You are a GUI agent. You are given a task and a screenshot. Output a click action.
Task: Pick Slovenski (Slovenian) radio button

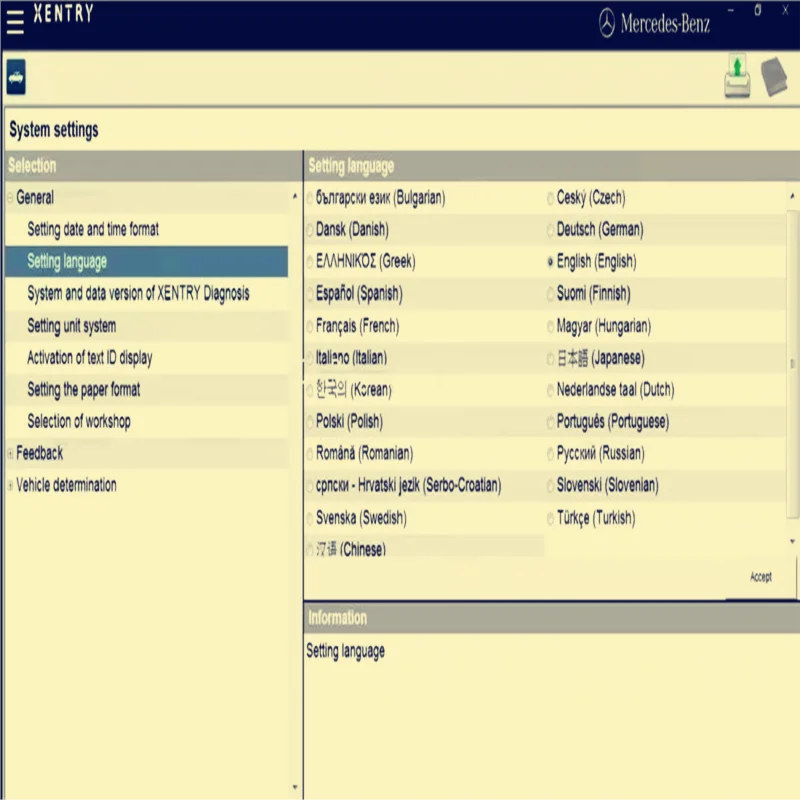click(551, 486)
